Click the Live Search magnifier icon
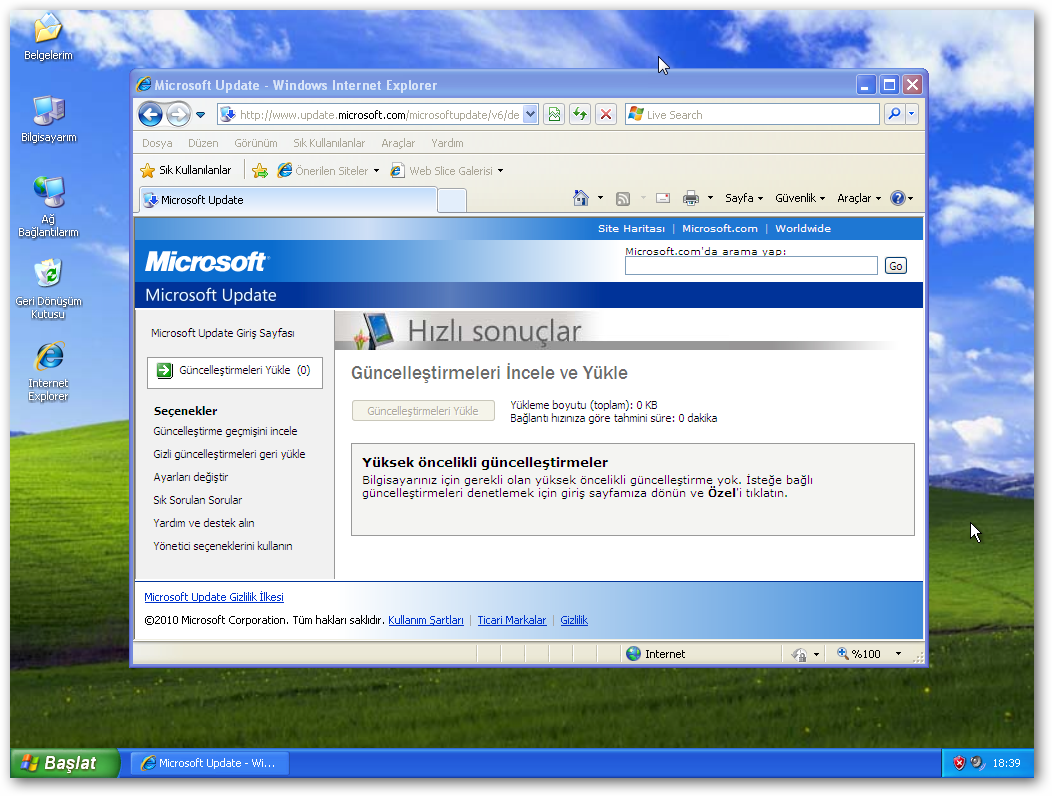This screenshot has height=796, width=1052. click(x=894, y=115)
